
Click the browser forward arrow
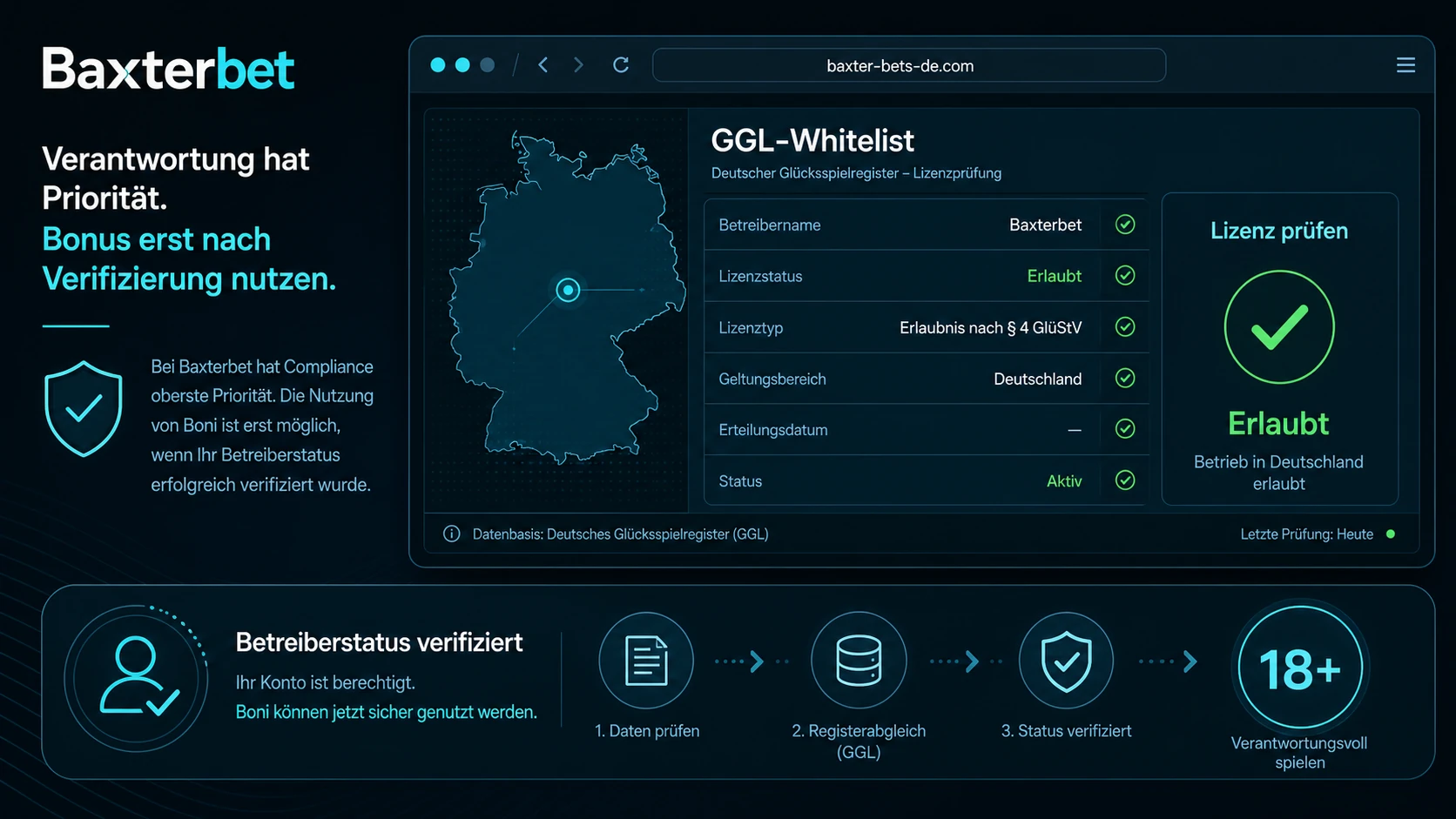578,65
